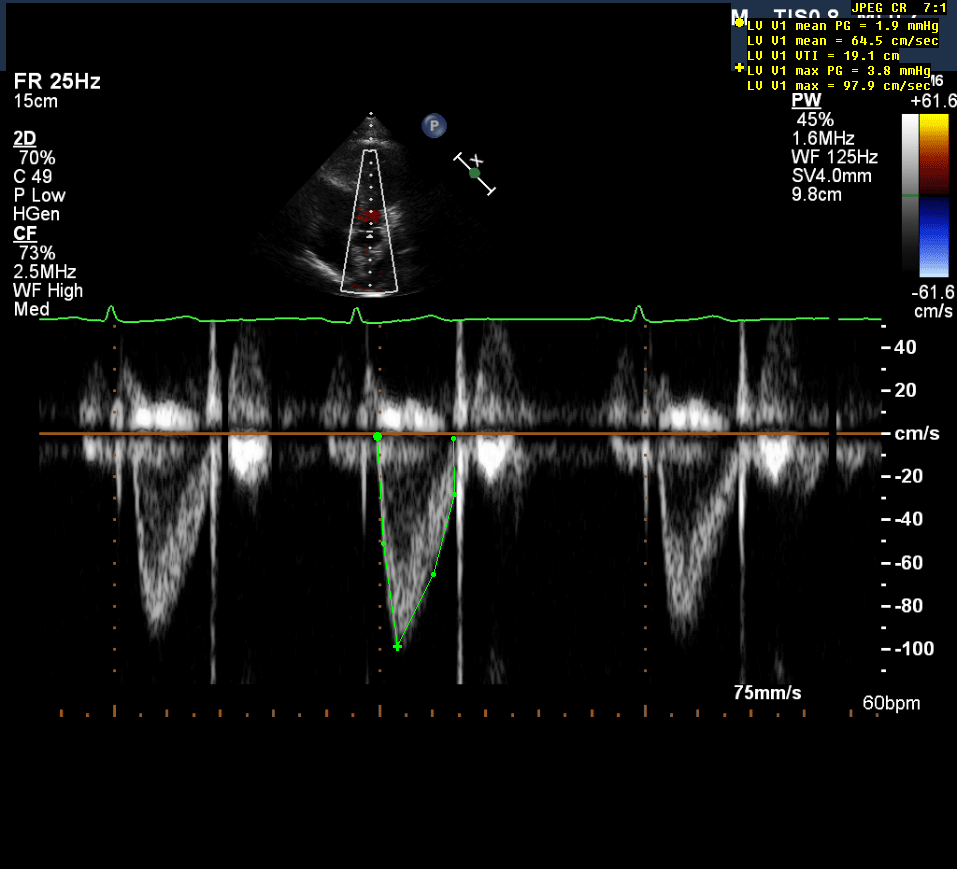Click the large green trace start dot on baseline
The image size is (957, 869).
[377, 437]
